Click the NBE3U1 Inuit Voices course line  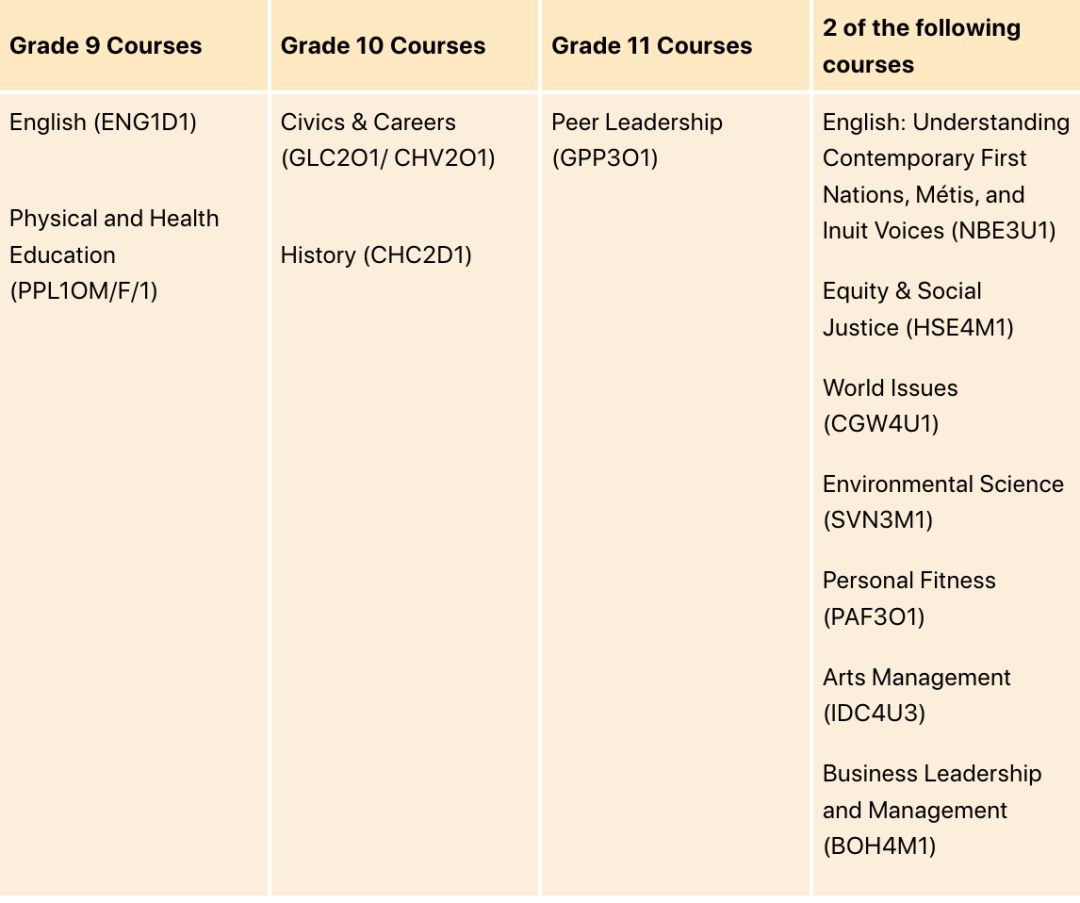click(939, 231)
